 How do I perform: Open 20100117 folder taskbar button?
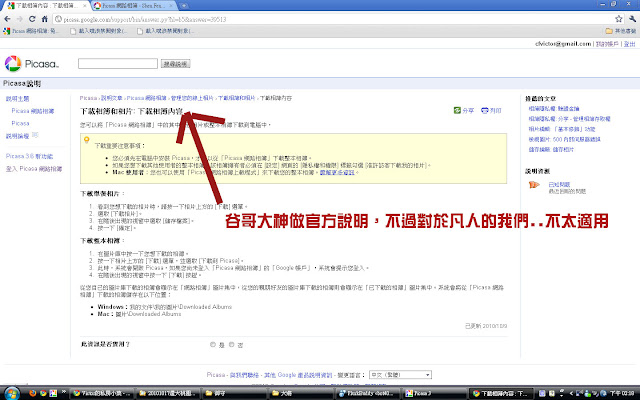[167, 393]
